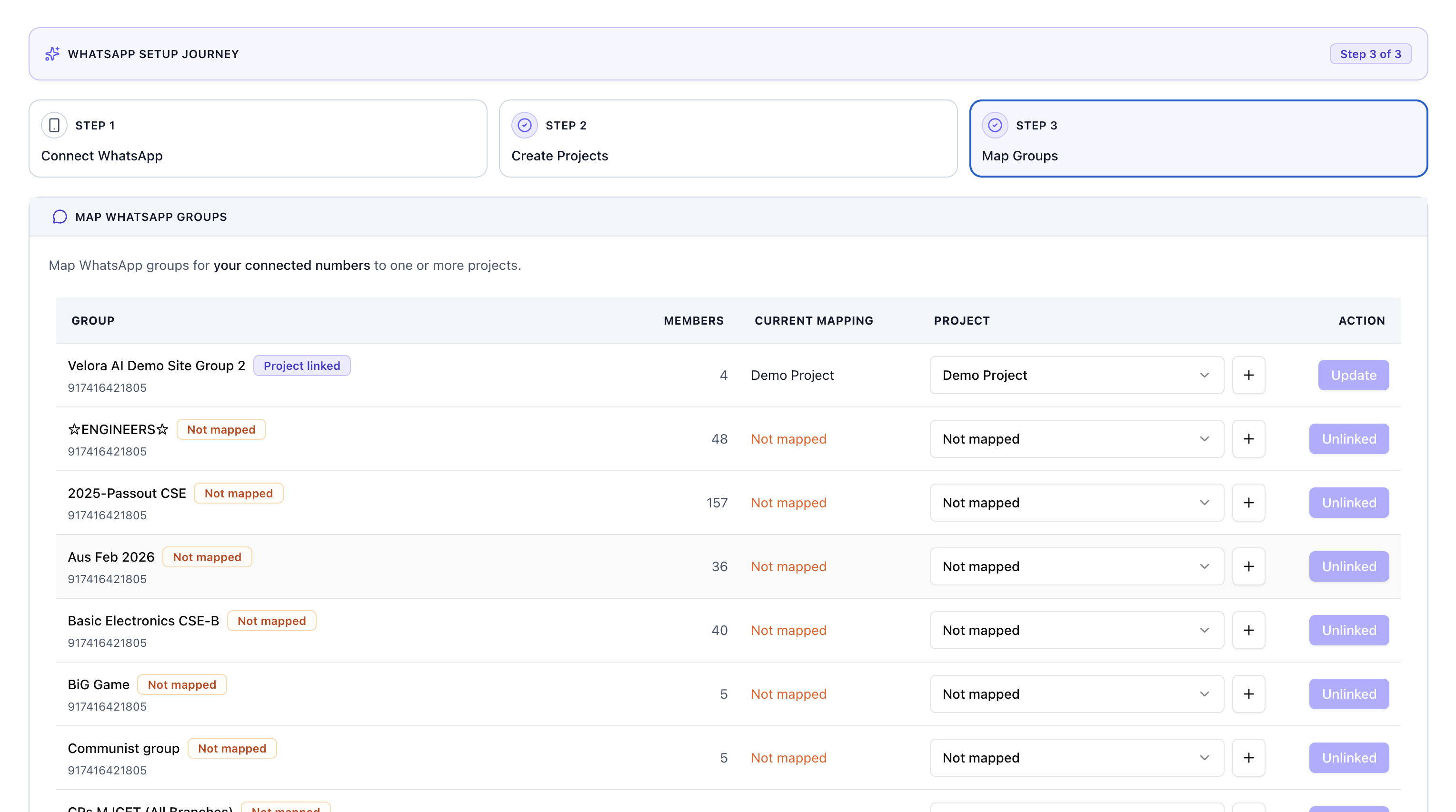Click the BiG Game group name
Image resolution: width=1456 pixels, height=812 pixels.
pos(99,685)
